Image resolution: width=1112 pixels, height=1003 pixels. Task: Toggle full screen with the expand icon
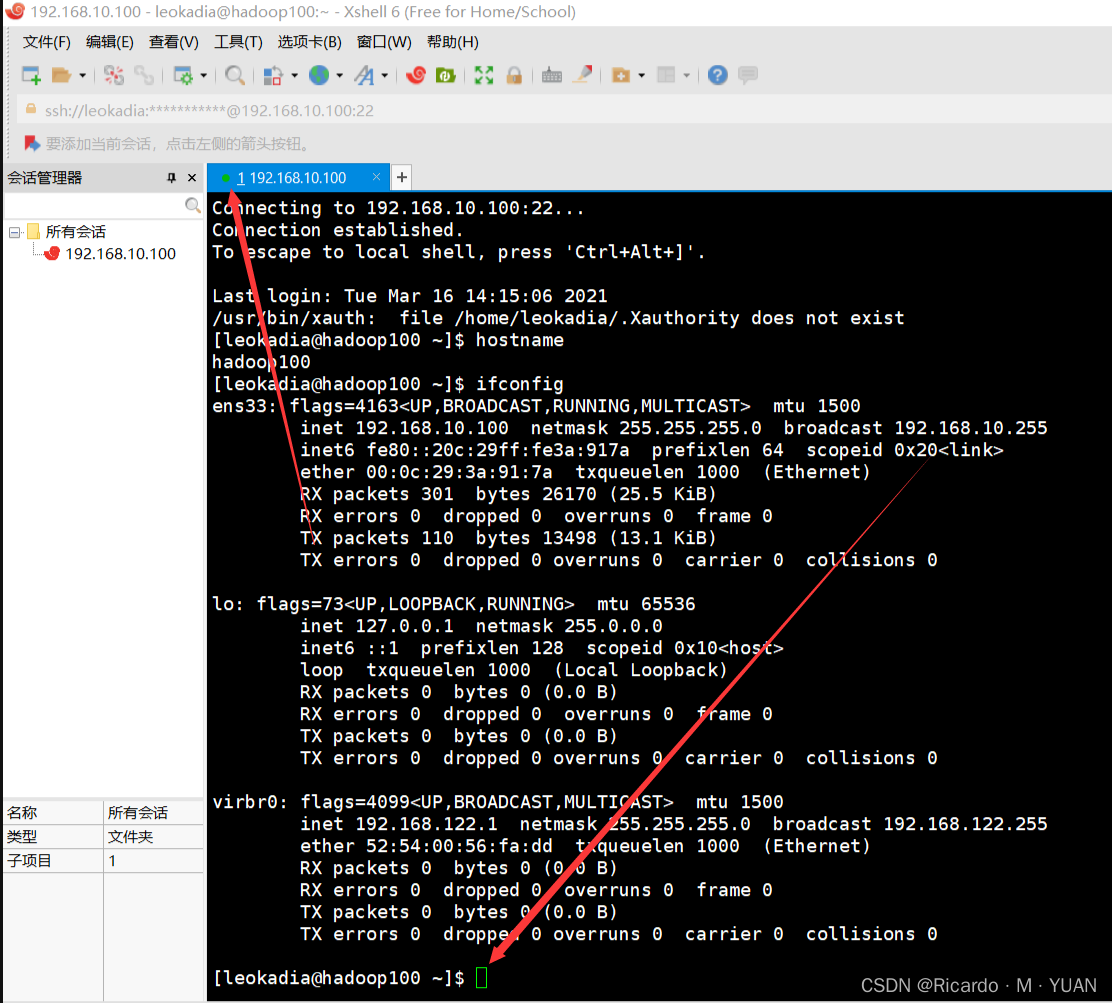tap(483, 75)
